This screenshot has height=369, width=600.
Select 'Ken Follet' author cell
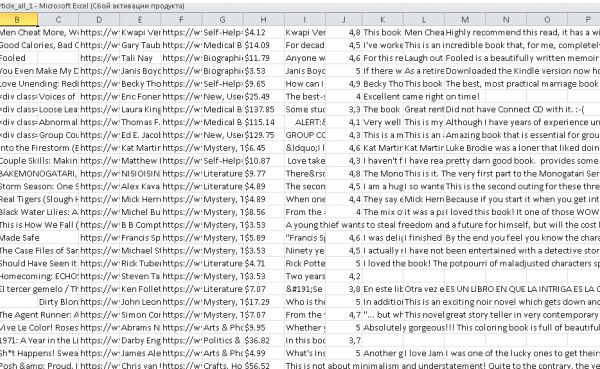(140, 289)
